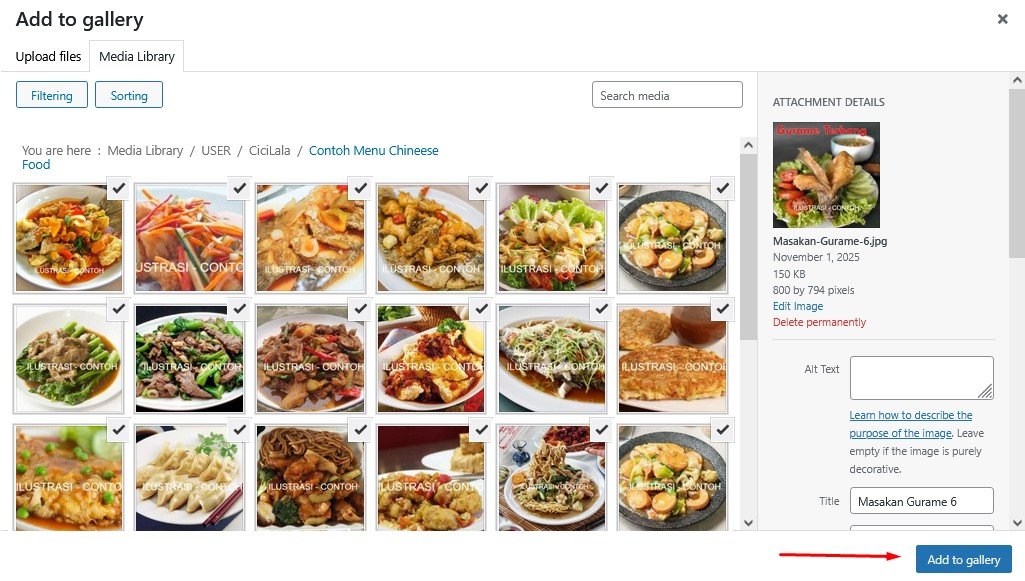The width and height of the screenshot is (1025, 581).
Task: Click the media grid scroll up arrow
Action: 748,145
